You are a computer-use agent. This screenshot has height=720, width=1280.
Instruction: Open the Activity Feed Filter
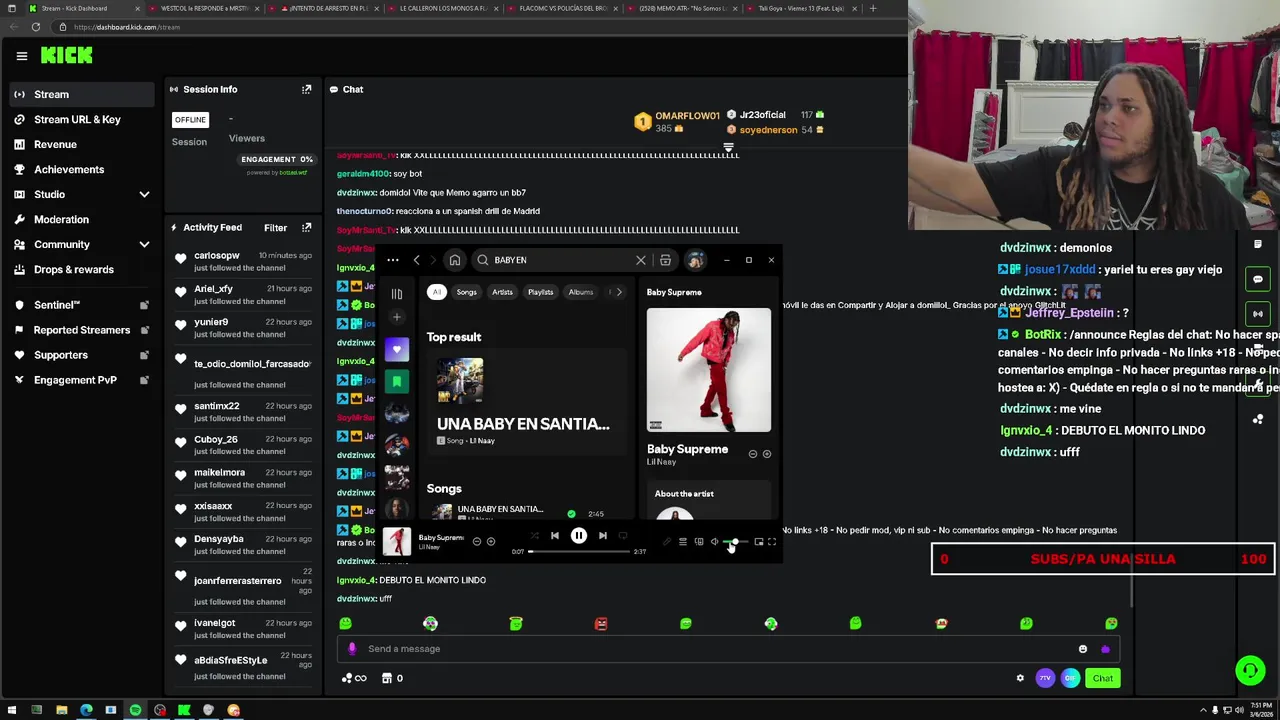[x=275, y=227]
